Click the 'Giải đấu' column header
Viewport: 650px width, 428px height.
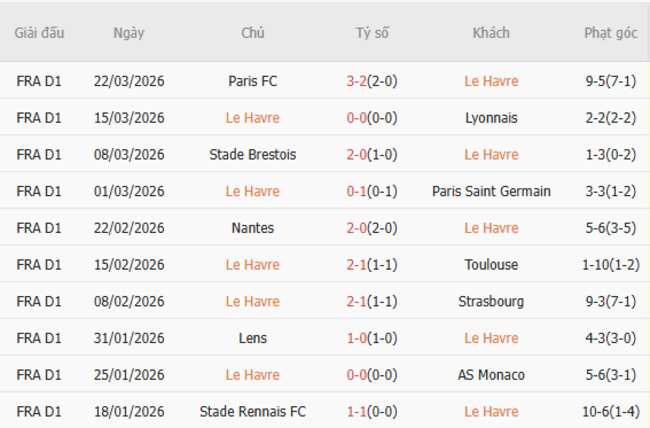click(x=39, y=33)
